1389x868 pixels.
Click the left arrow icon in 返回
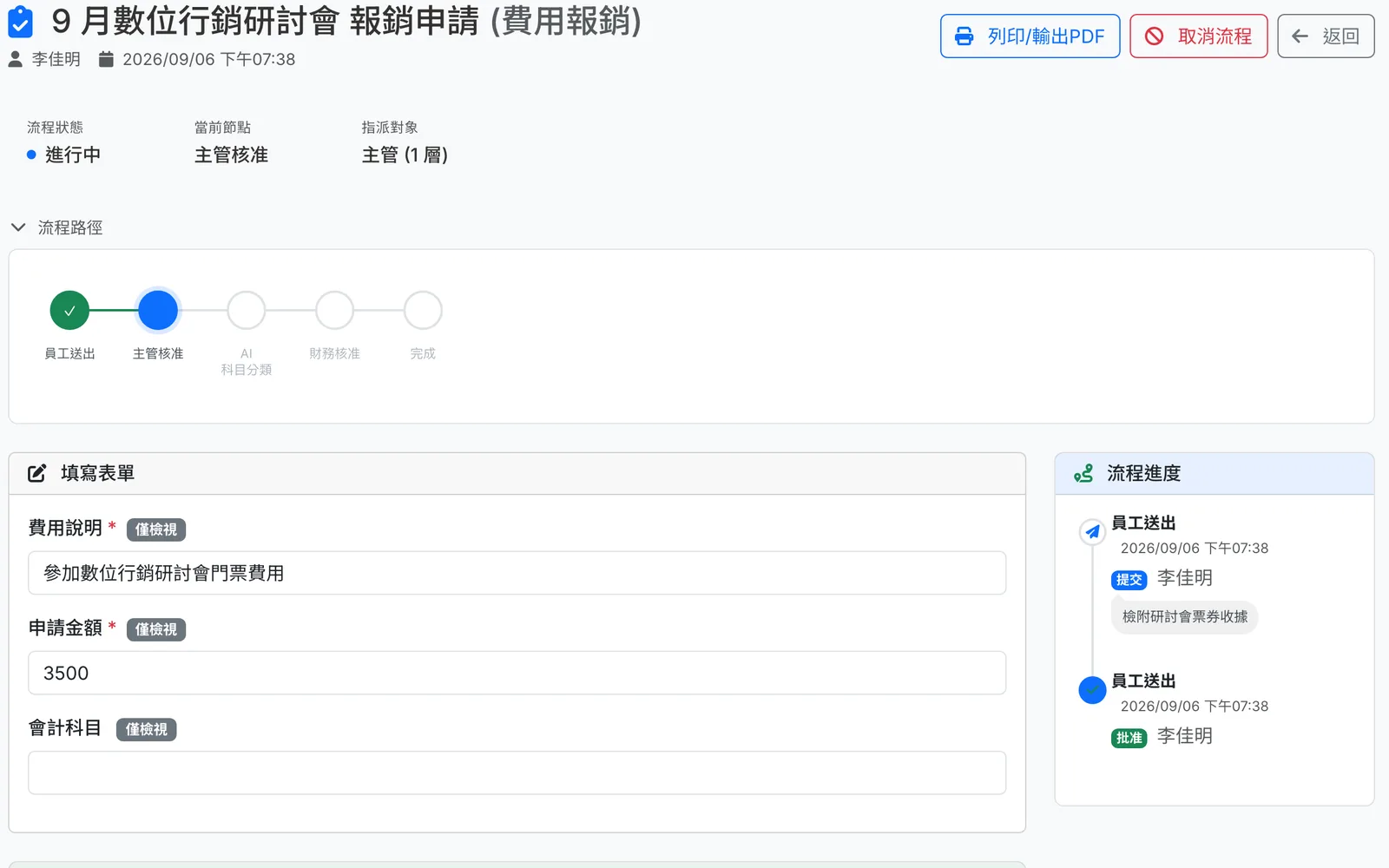pyautogui.click(x=1300, y=36)
